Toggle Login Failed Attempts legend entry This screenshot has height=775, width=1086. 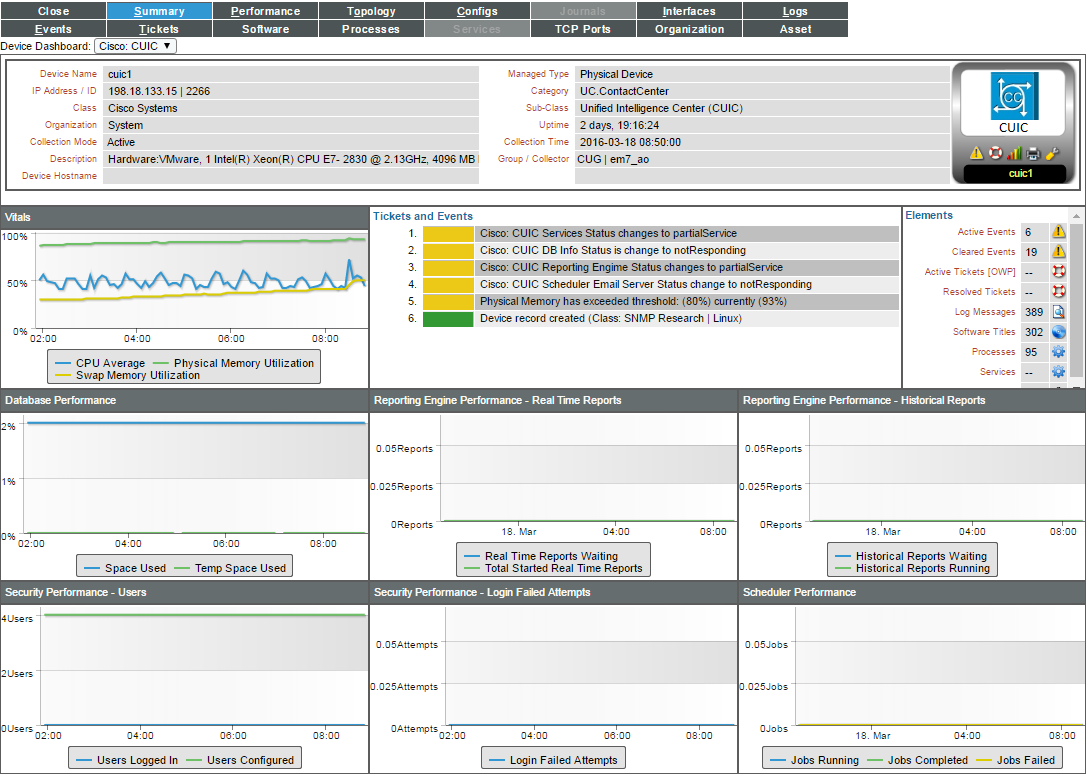(x=553, y=760)
